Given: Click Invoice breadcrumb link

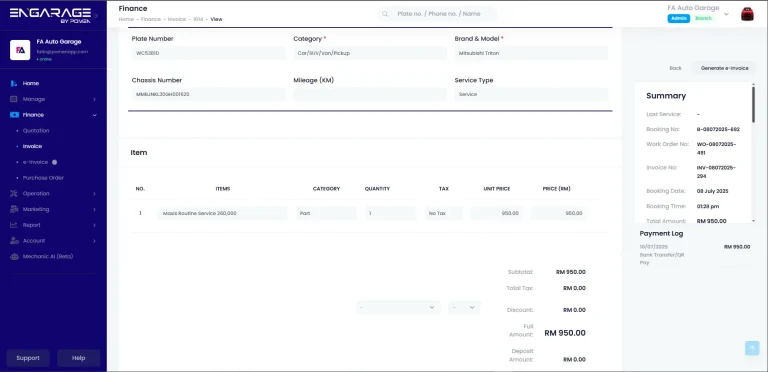Looking at the screenshot, I should pos(177,19).
